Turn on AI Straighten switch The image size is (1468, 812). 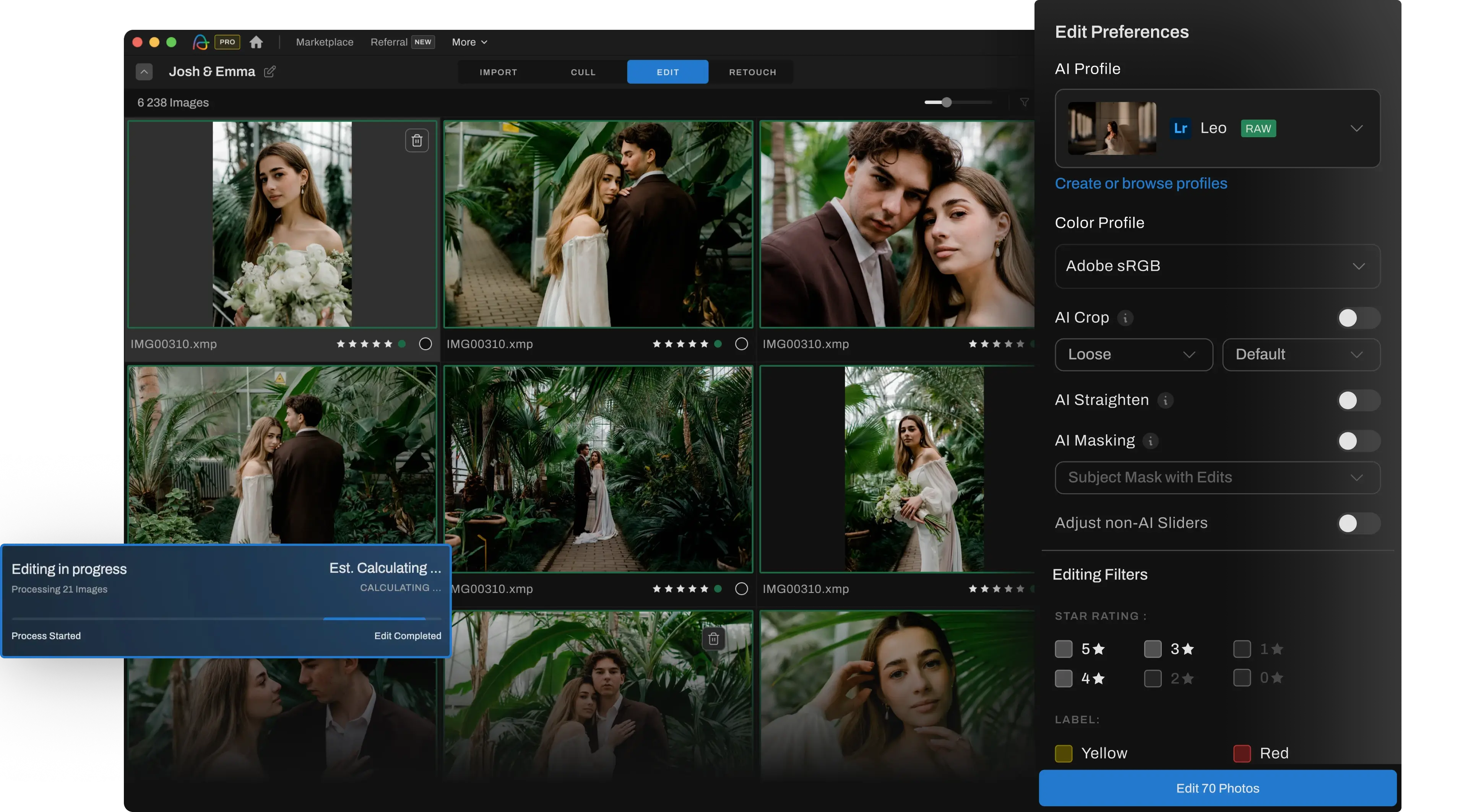click(x=1358, y=401)
